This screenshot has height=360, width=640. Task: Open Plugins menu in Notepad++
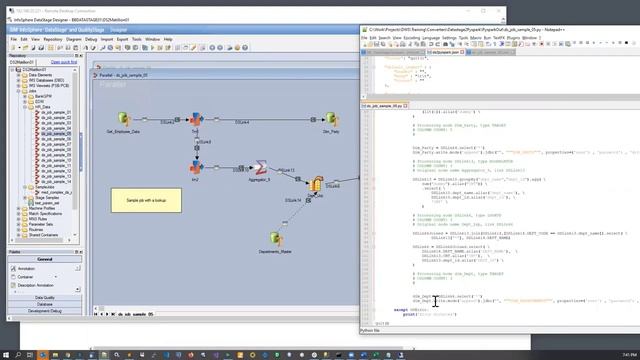click(513, 38)
